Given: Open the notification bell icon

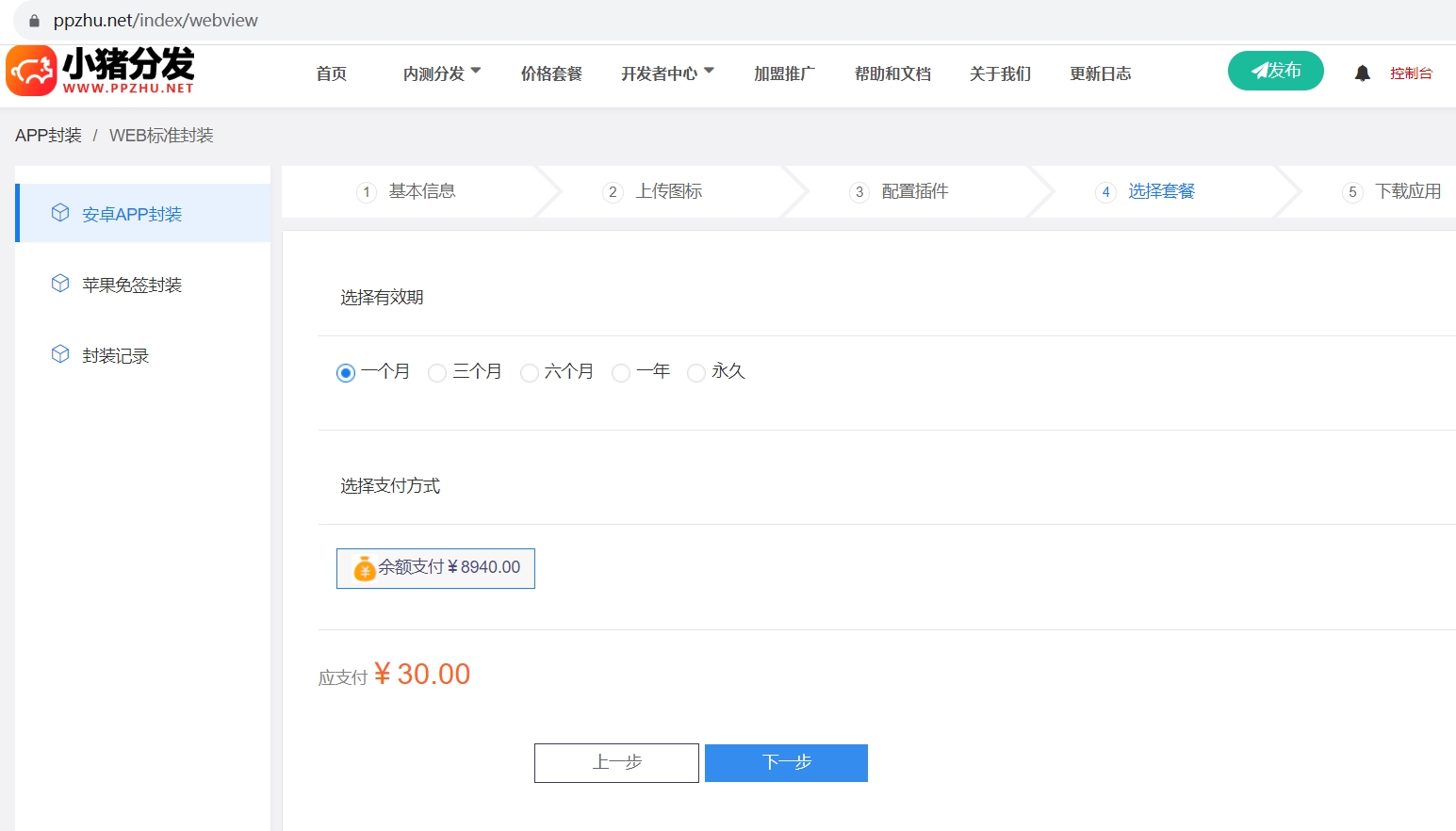Looking at the screenshot, I should (x=1362, y=73).
